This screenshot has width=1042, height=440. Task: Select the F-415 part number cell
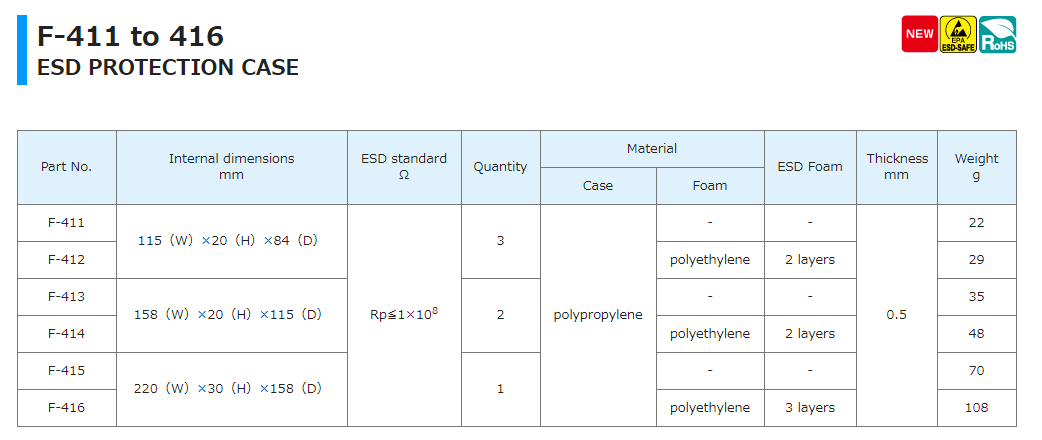coord(66,371)
